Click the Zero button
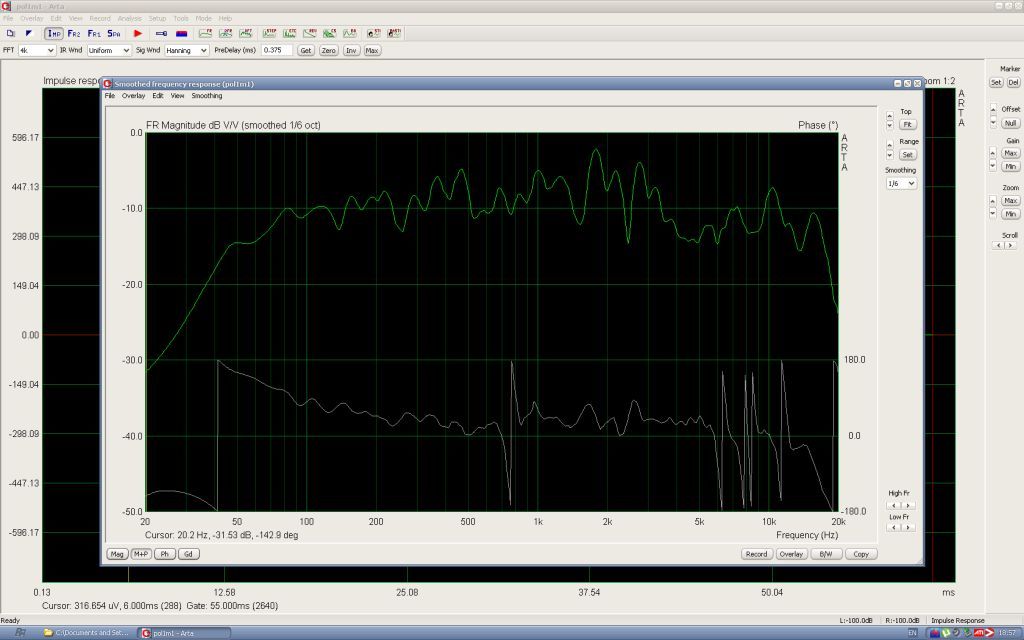 point(328,50)
